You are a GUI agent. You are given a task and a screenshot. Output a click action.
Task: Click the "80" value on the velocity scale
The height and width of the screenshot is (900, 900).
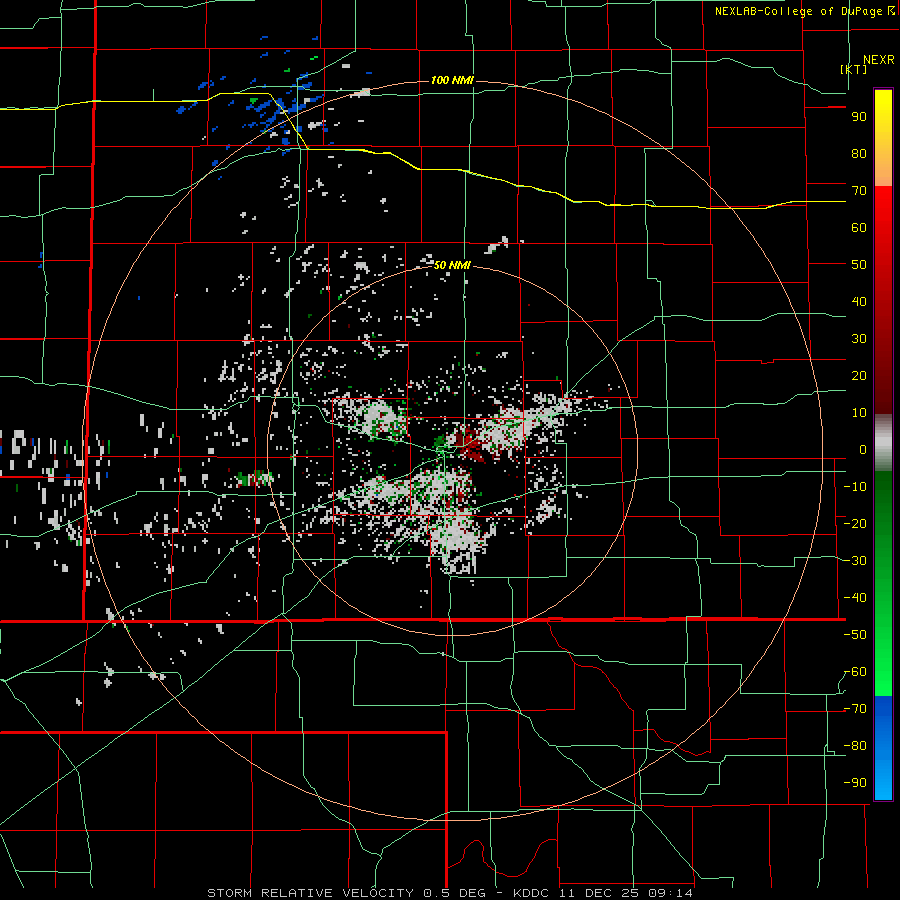pyautogui.click(x=859, y=154)
